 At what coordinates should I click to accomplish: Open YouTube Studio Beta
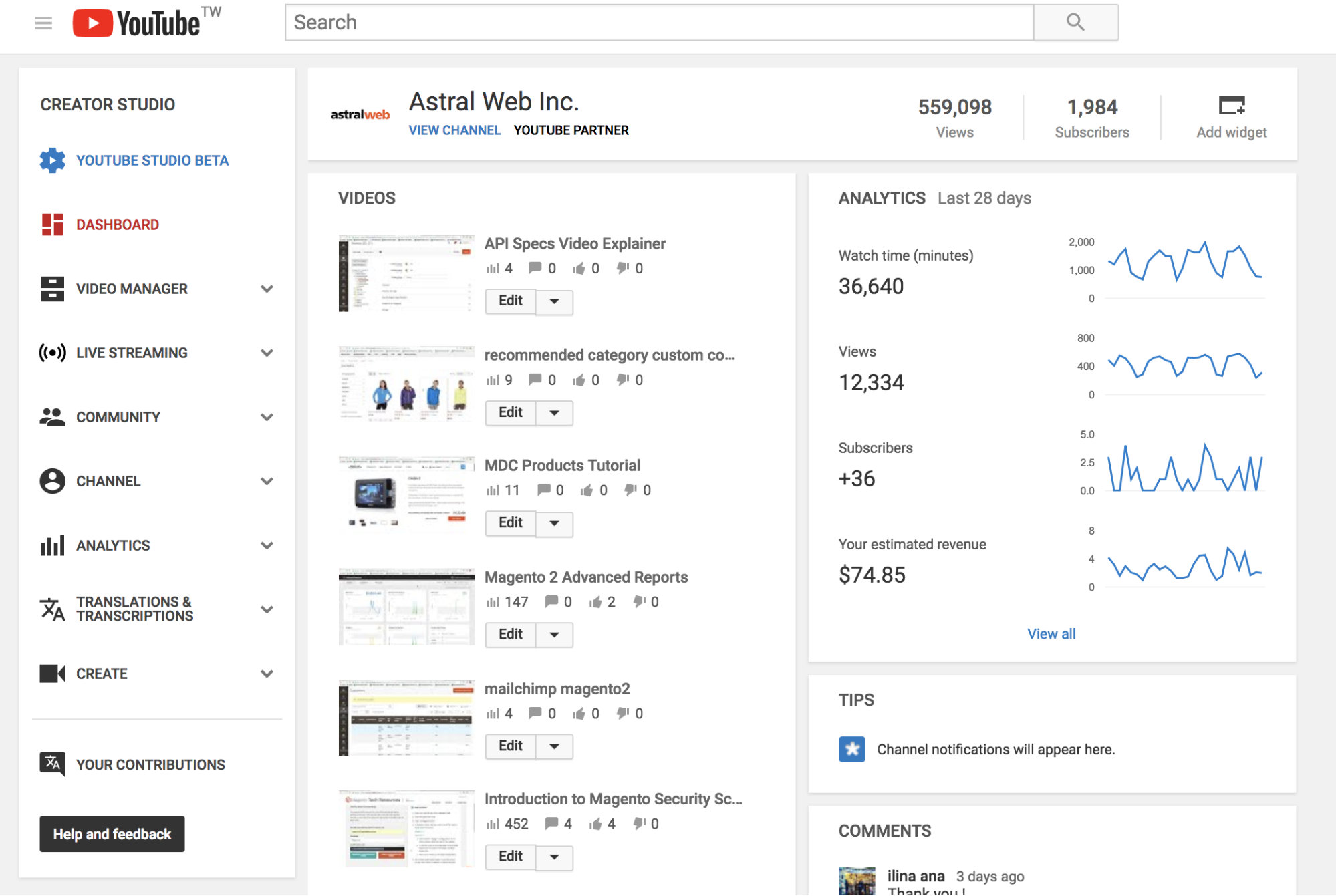click(x=152, y=160)
